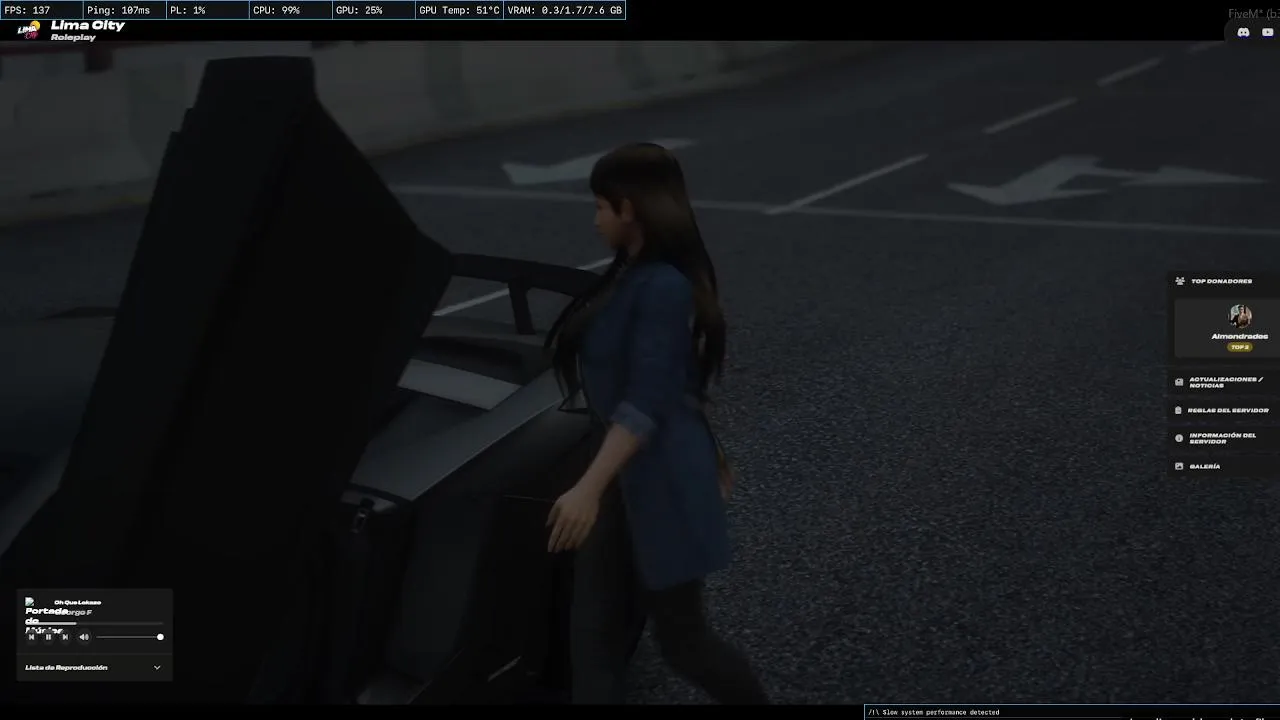The width and height of the screenshot is (1280, 720).
Task: Click the PL 1% overlay readout
Action: tap(207, 10)
